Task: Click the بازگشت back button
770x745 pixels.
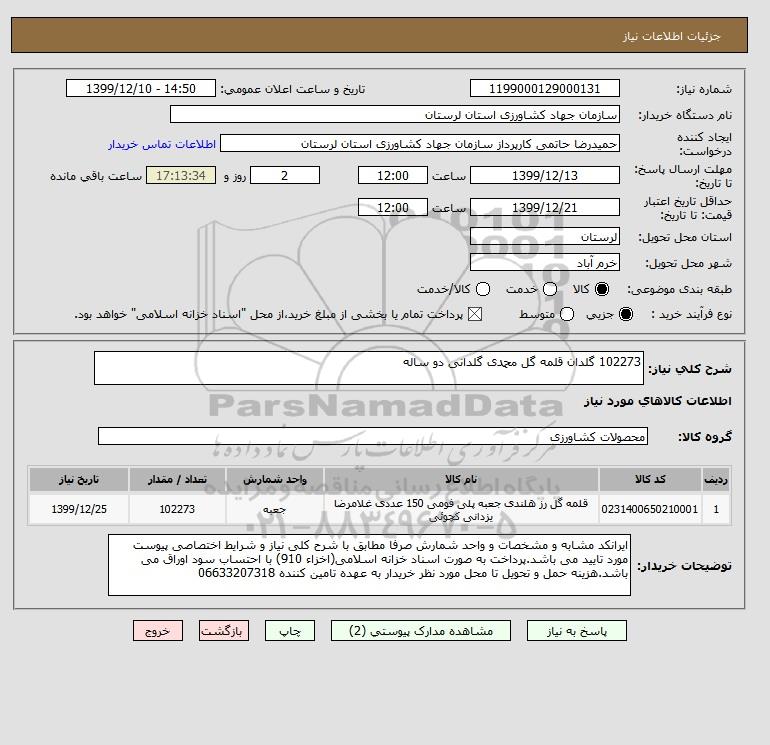Action: 224,631
